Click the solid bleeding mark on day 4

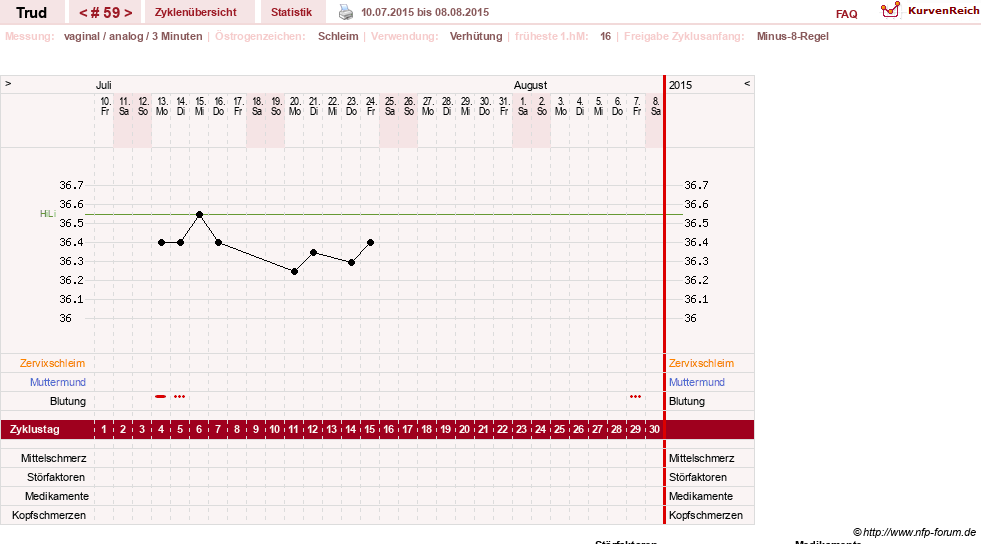tap(161, 396)
